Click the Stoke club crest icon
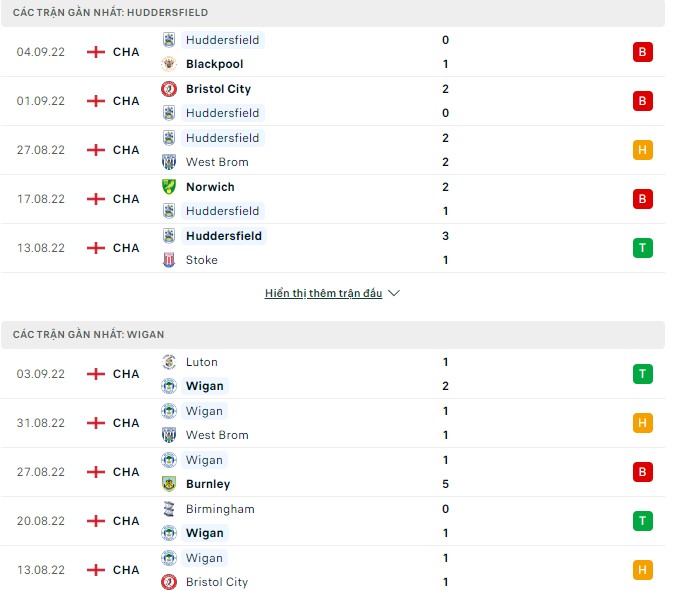This screenshot has height=591, width=675. (x=168, y=260)
